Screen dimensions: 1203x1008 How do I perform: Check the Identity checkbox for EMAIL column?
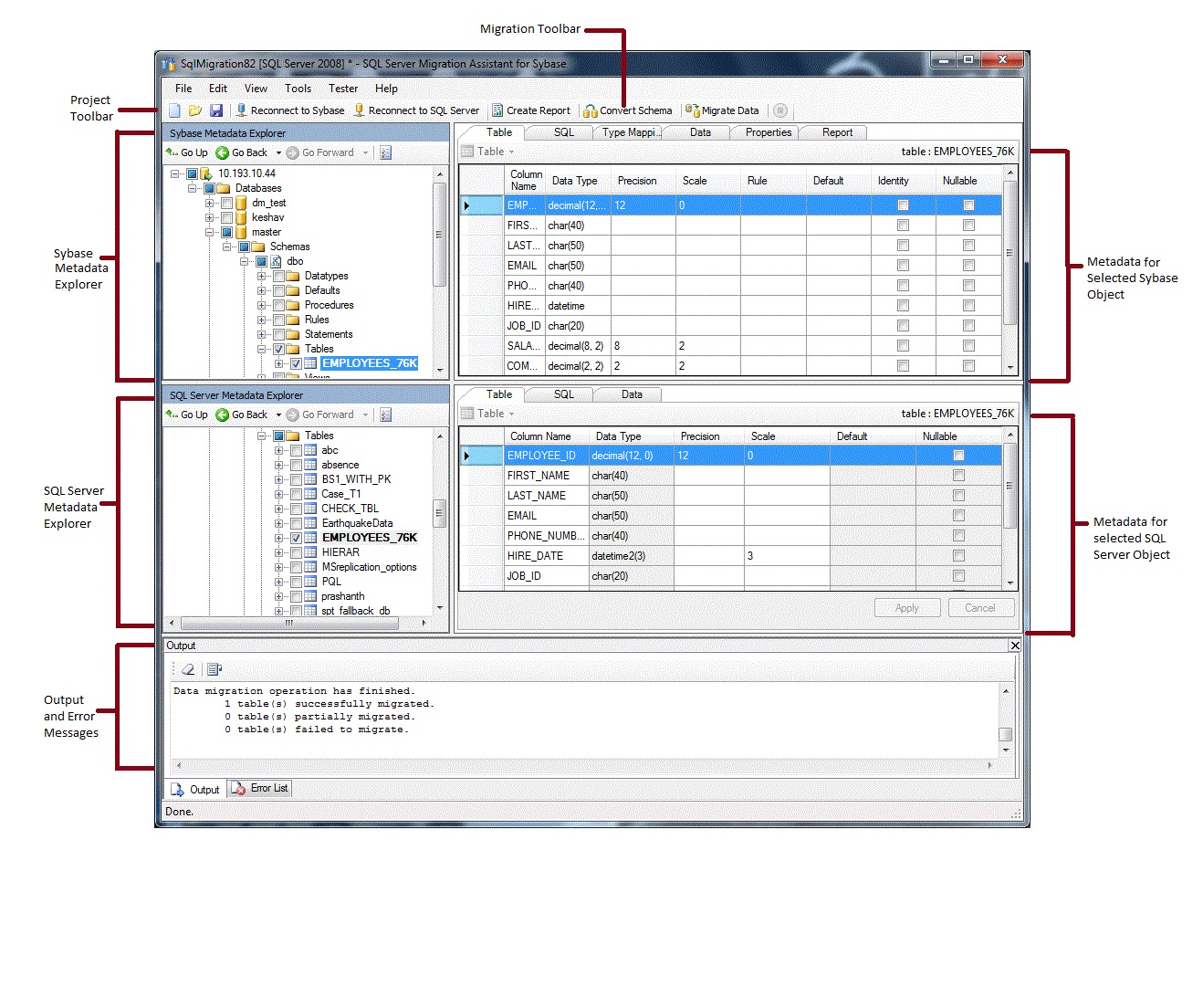click(903, 265)
